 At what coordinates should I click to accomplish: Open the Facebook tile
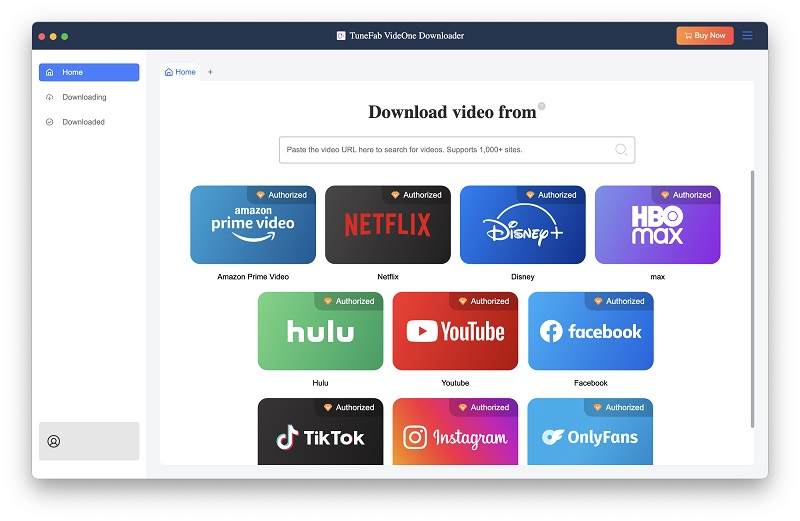[x=590, y=331]
